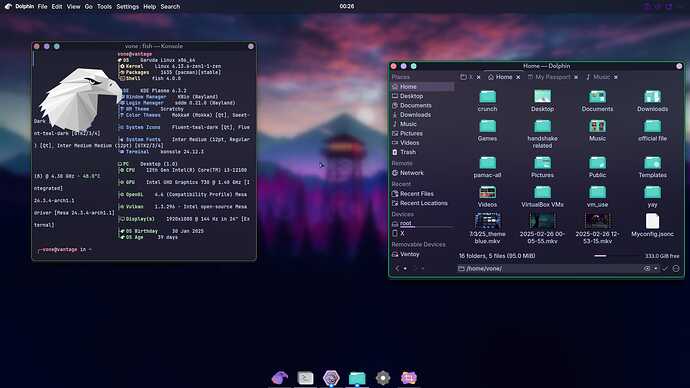
Task: Click the checkmark icon in the Dolphin bottom bar
Action: [x=665, y=268]
